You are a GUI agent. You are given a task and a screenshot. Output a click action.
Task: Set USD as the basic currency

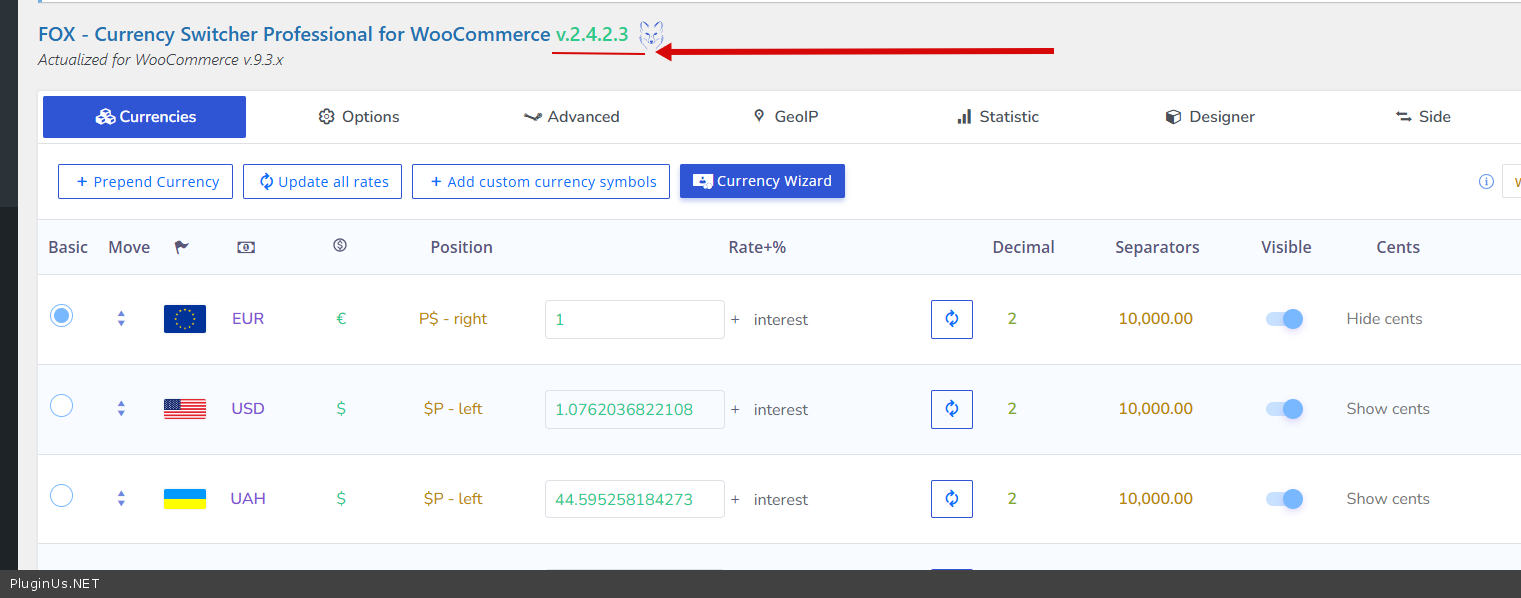62,406
